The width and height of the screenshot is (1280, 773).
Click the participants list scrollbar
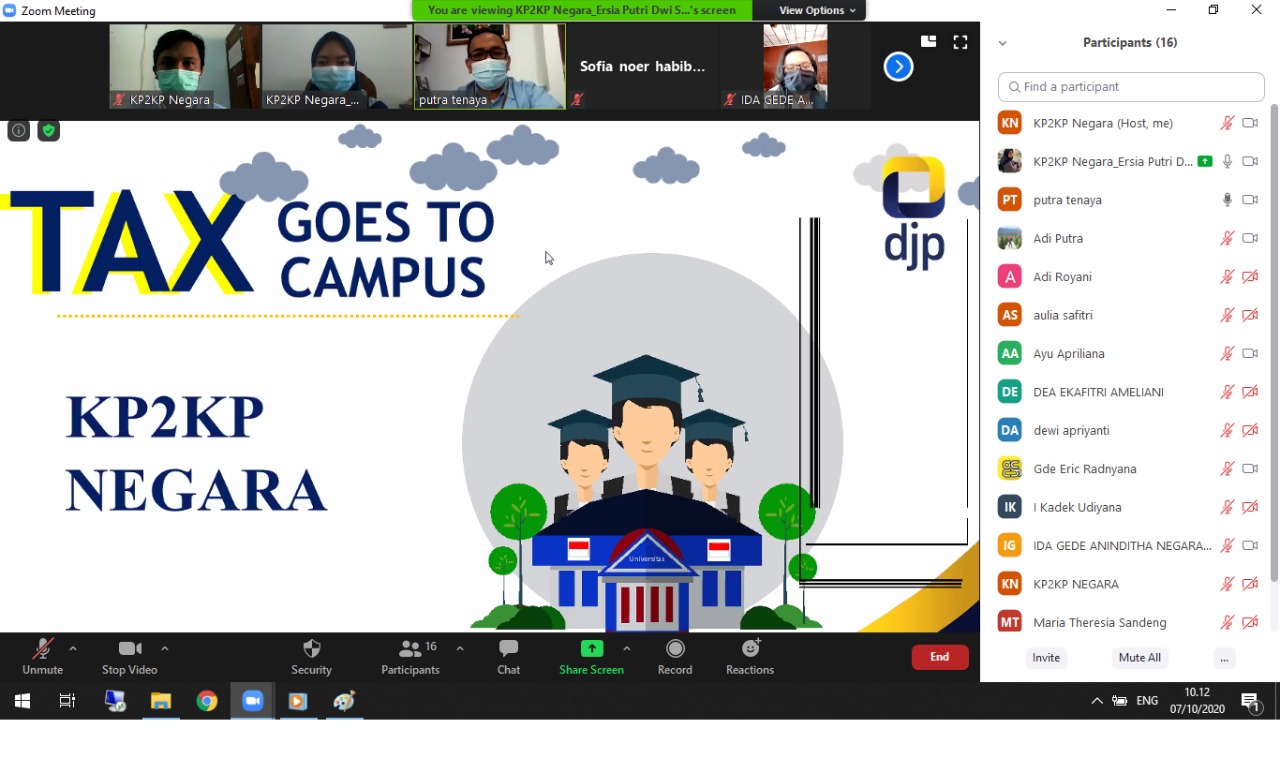tap(1273, 340)
